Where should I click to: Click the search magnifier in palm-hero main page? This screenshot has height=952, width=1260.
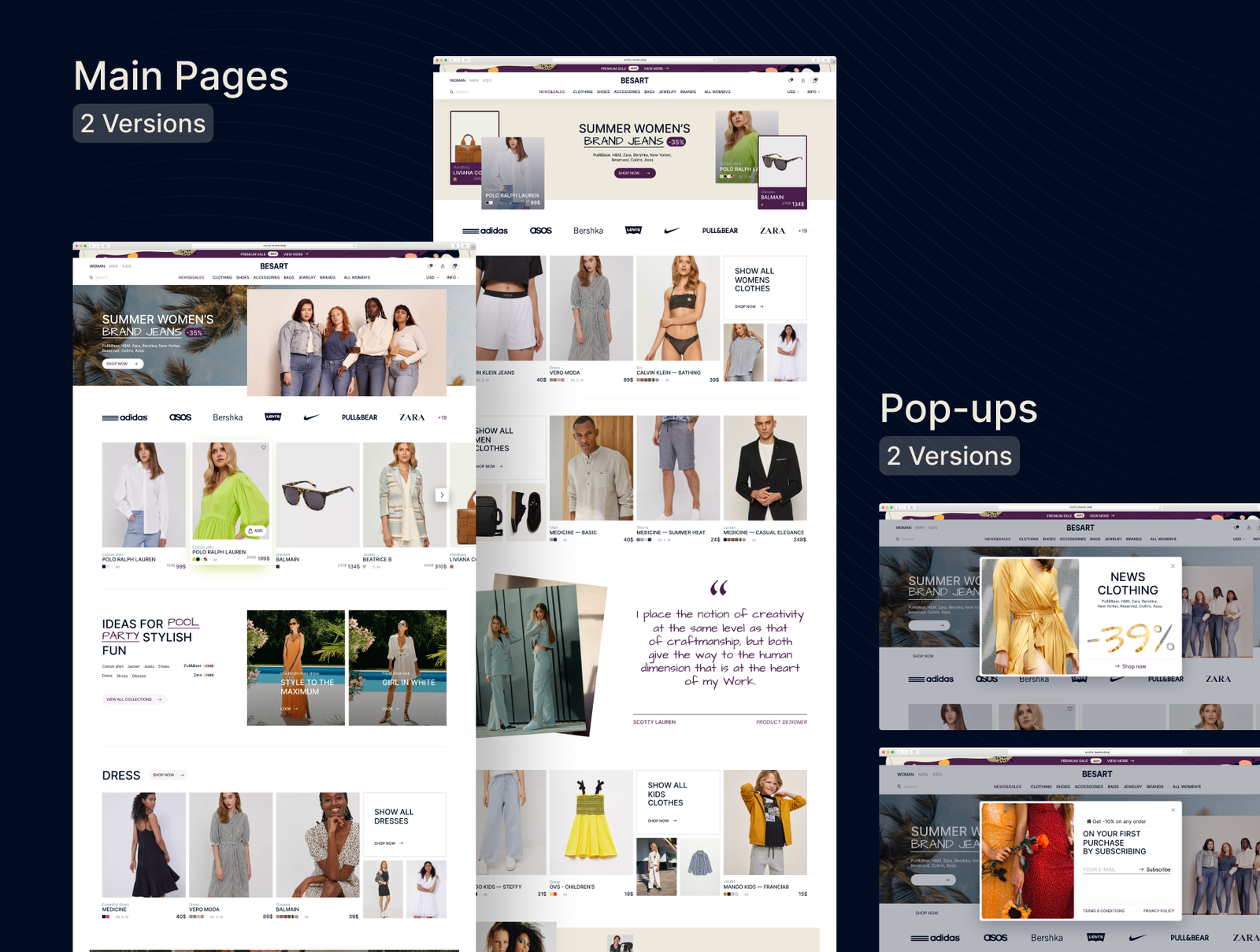point(91,277)
